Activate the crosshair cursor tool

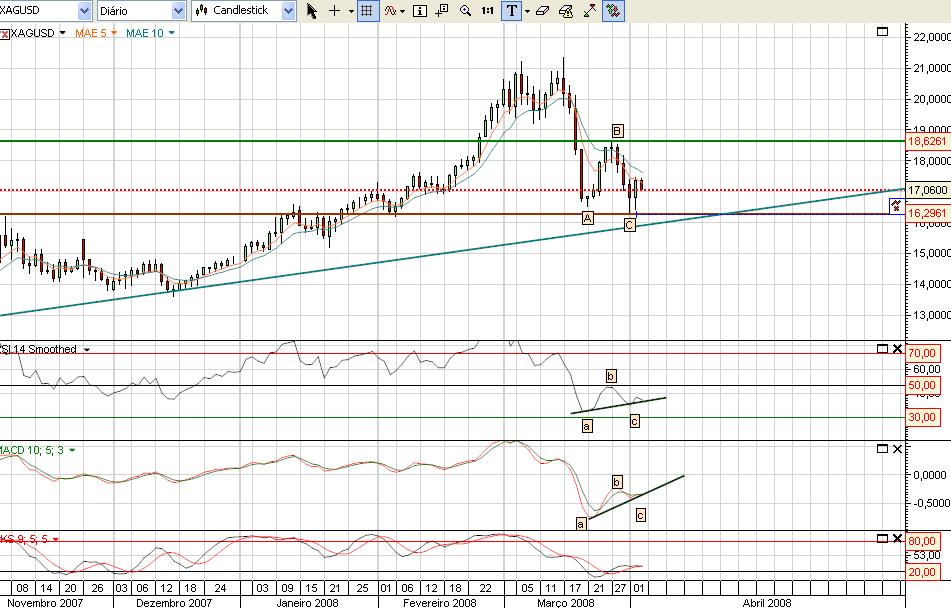pos(334,11)
